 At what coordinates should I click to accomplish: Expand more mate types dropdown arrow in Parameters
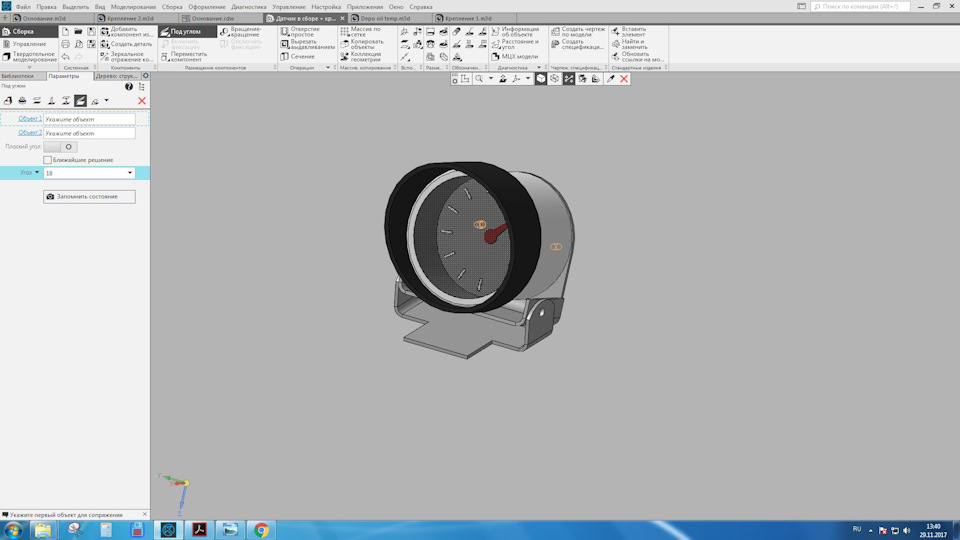106,100
